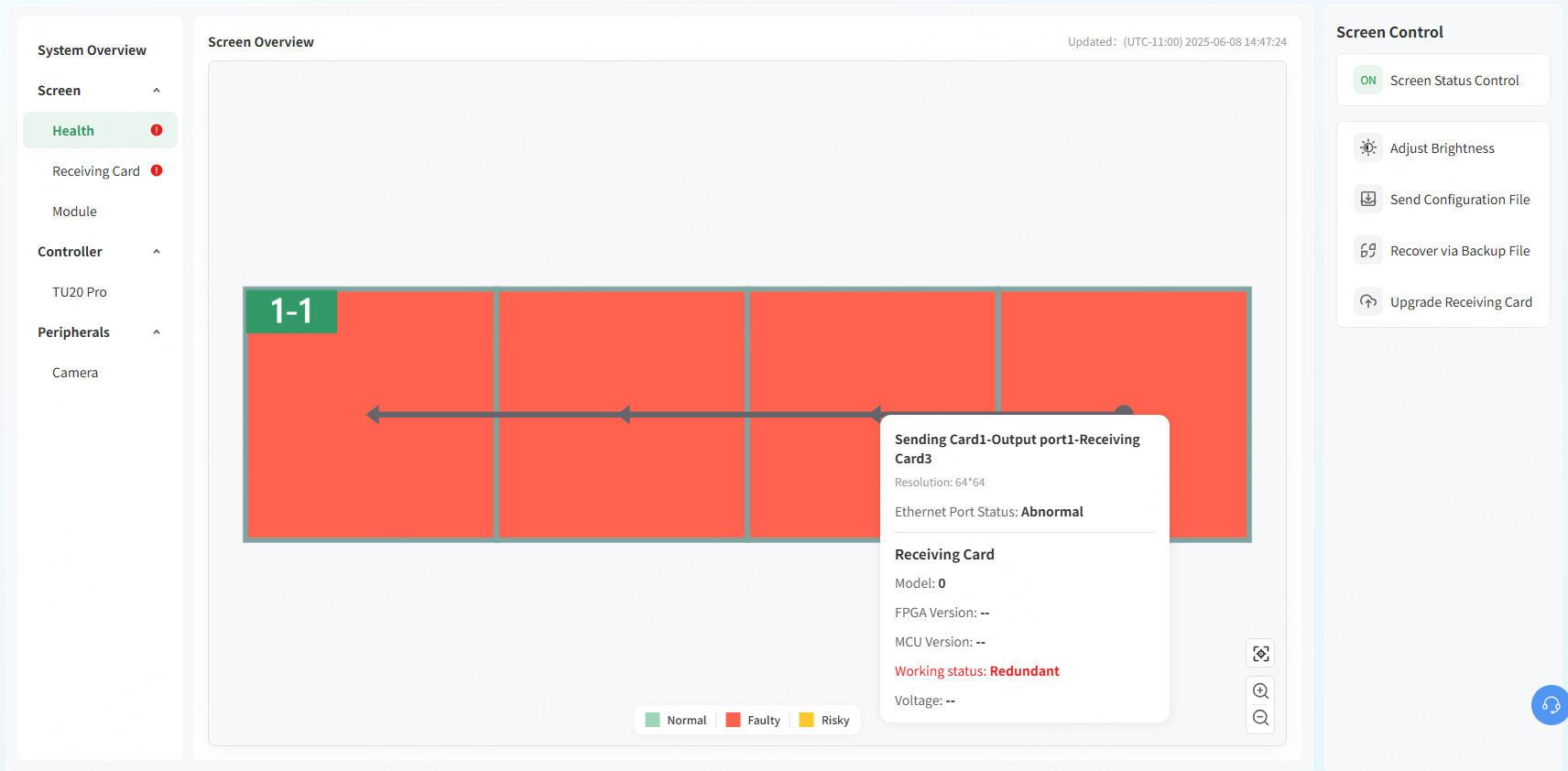Zoom out with the magnifier minus icon
1568x771 pixels.
(1261, 718)
